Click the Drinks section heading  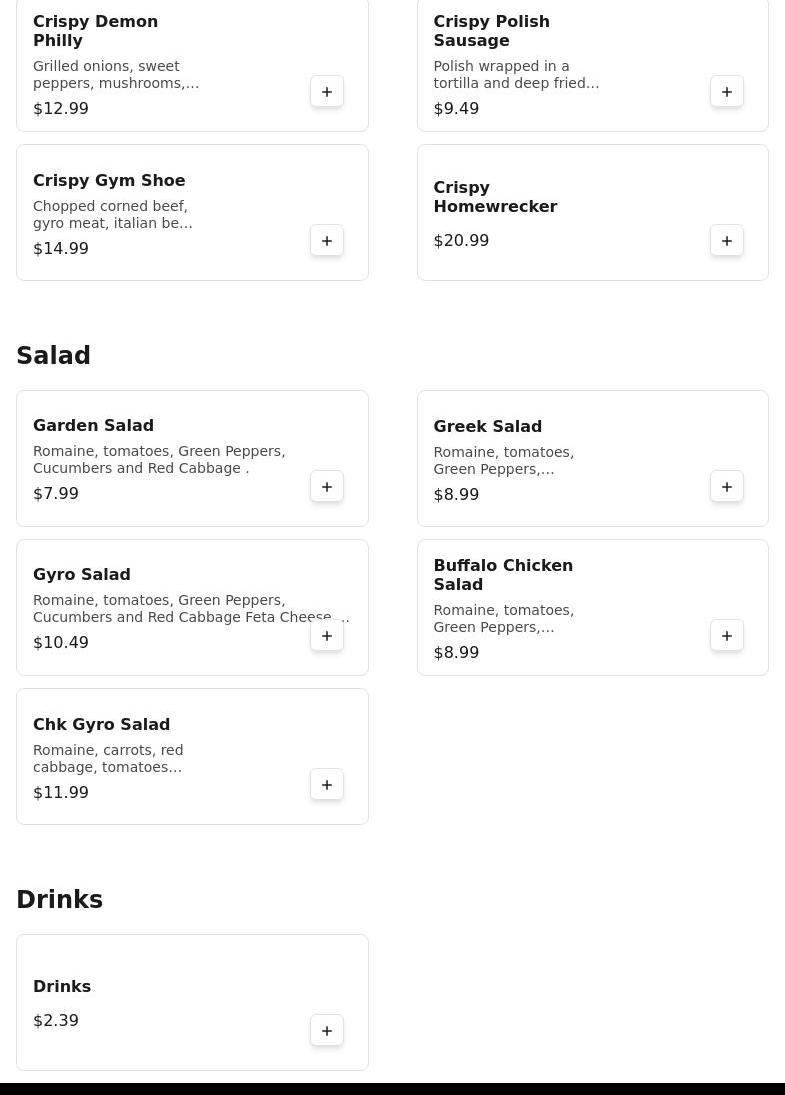coord(59,899)
